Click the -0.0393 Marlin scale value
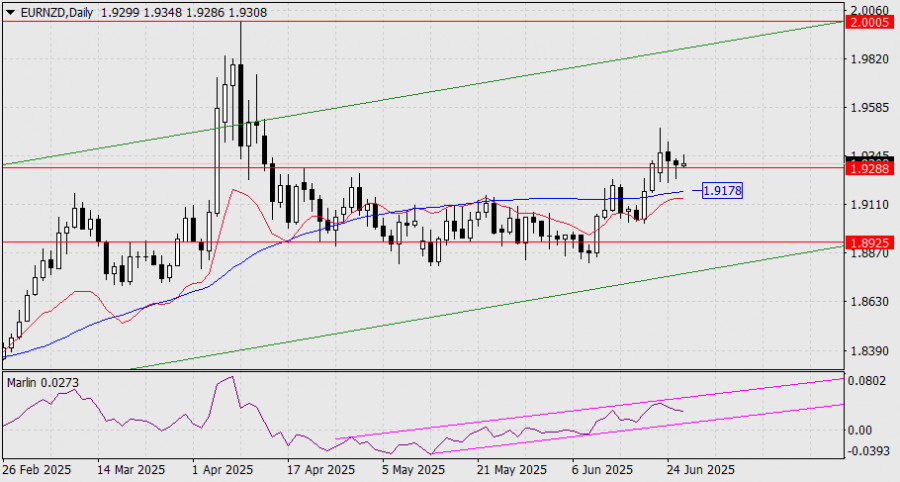 (868, 451)
